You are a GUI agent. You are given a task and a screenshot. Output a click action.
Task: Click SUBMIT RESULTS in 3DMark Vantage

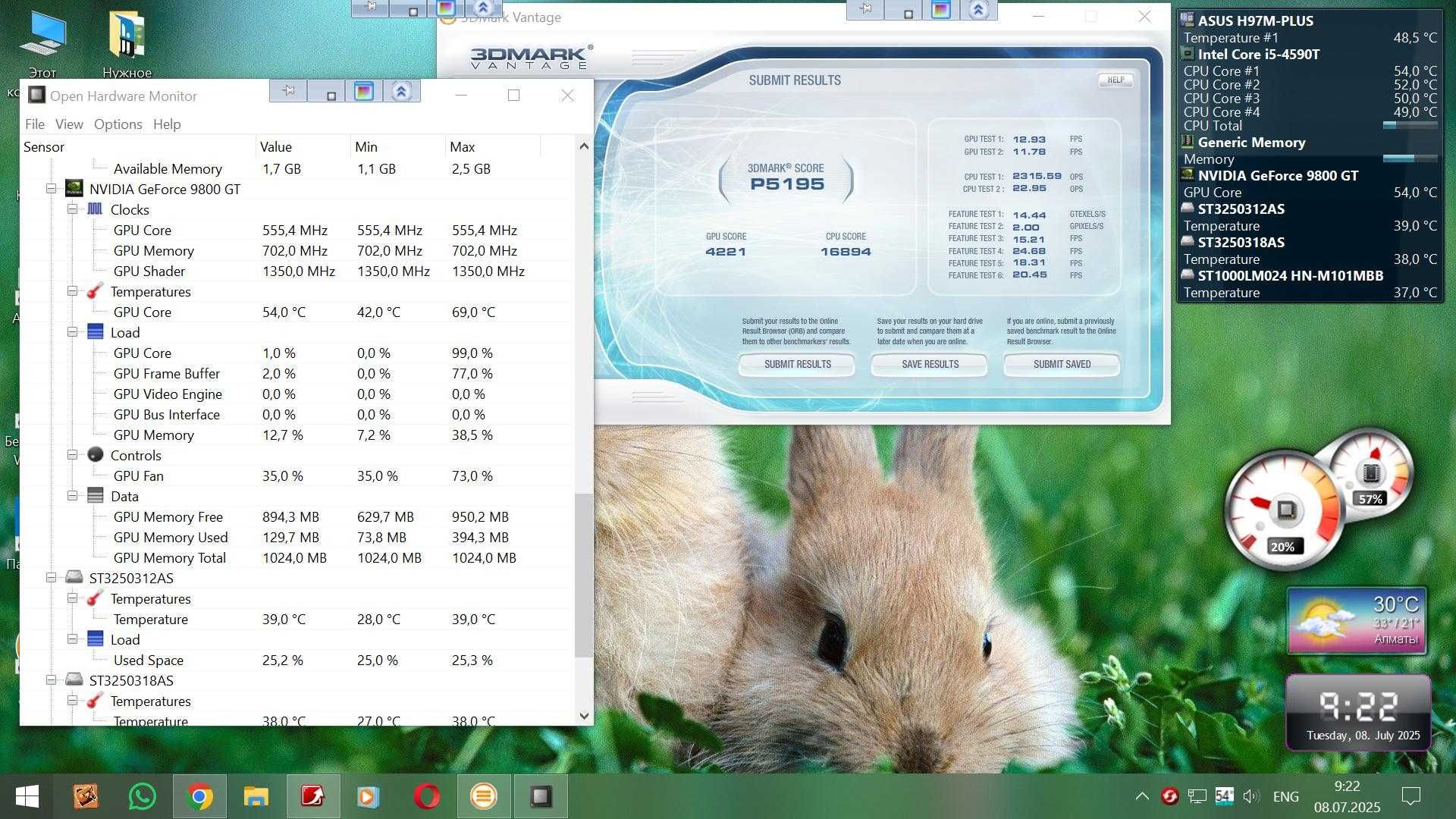click(x=797, y=364)
